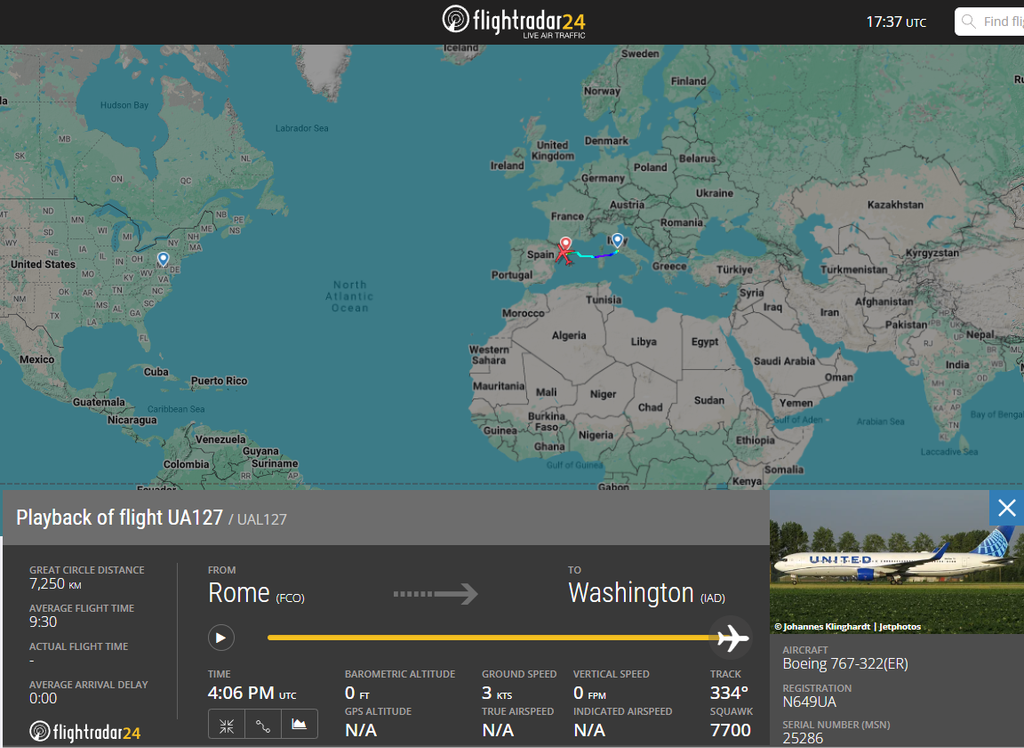Click the ground speed value 3 kts
The height and width of the screenshot is (748, 1024).
coord(497,693)
